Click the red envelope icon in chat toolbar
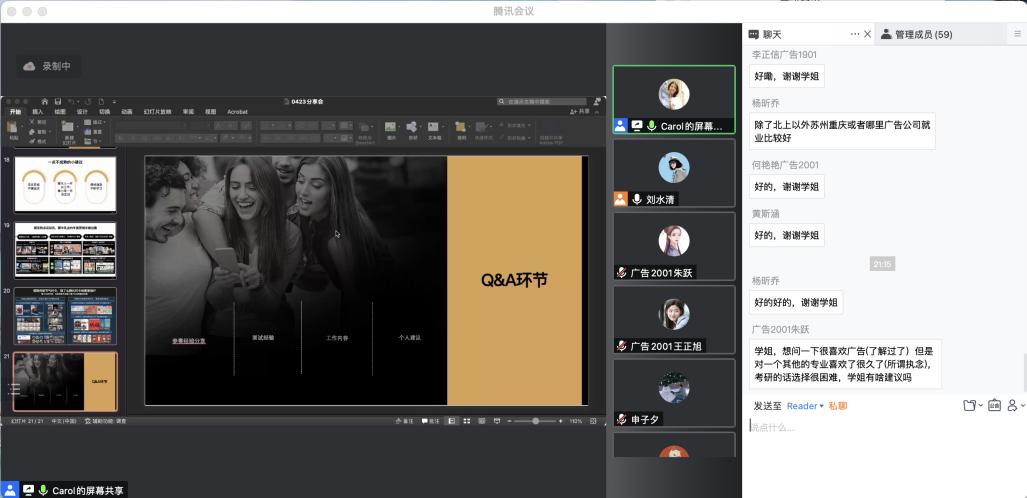 (994, 406)
